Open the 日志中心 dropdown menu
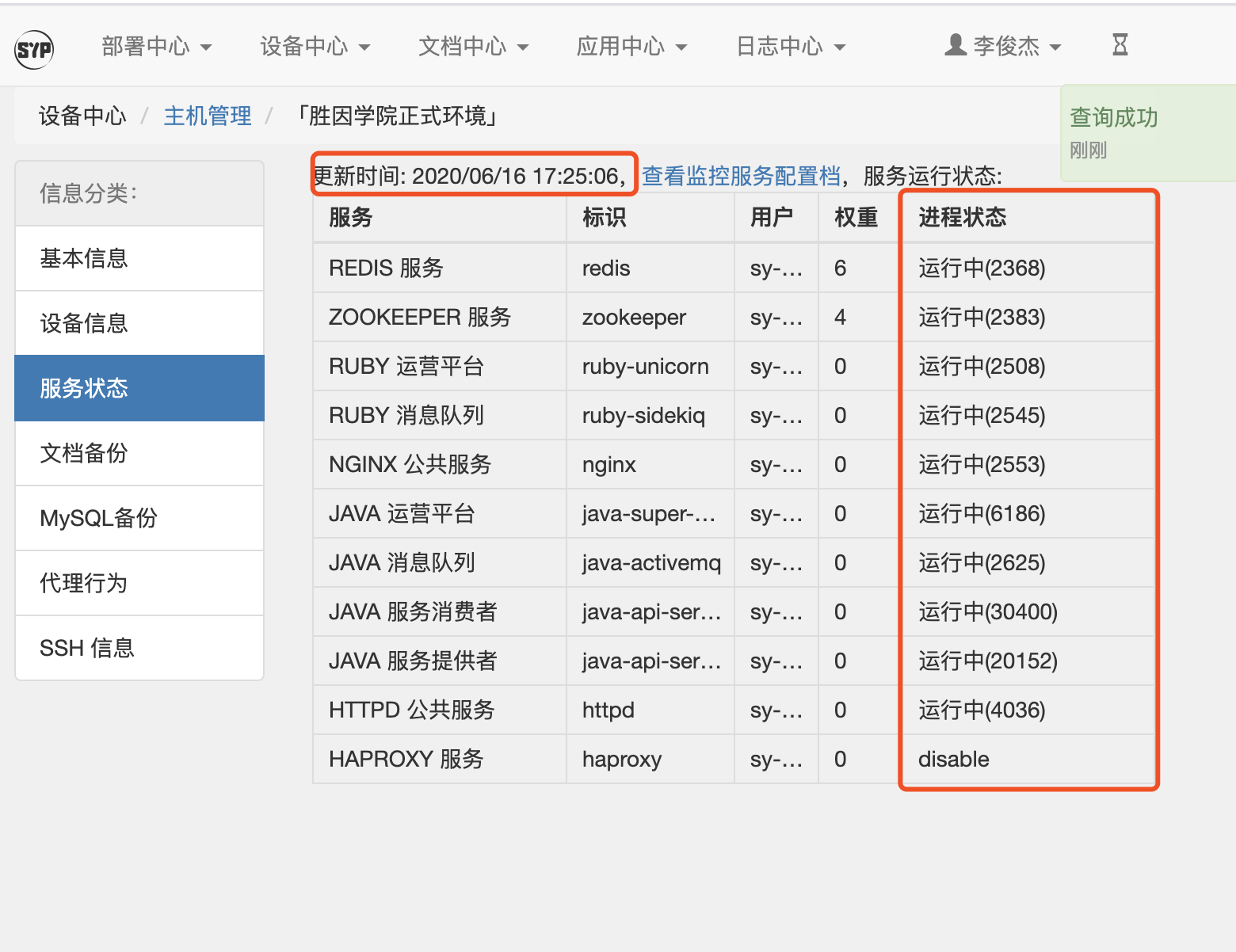Viewport: 1236px width, 952px height. [x=791, y=47]
